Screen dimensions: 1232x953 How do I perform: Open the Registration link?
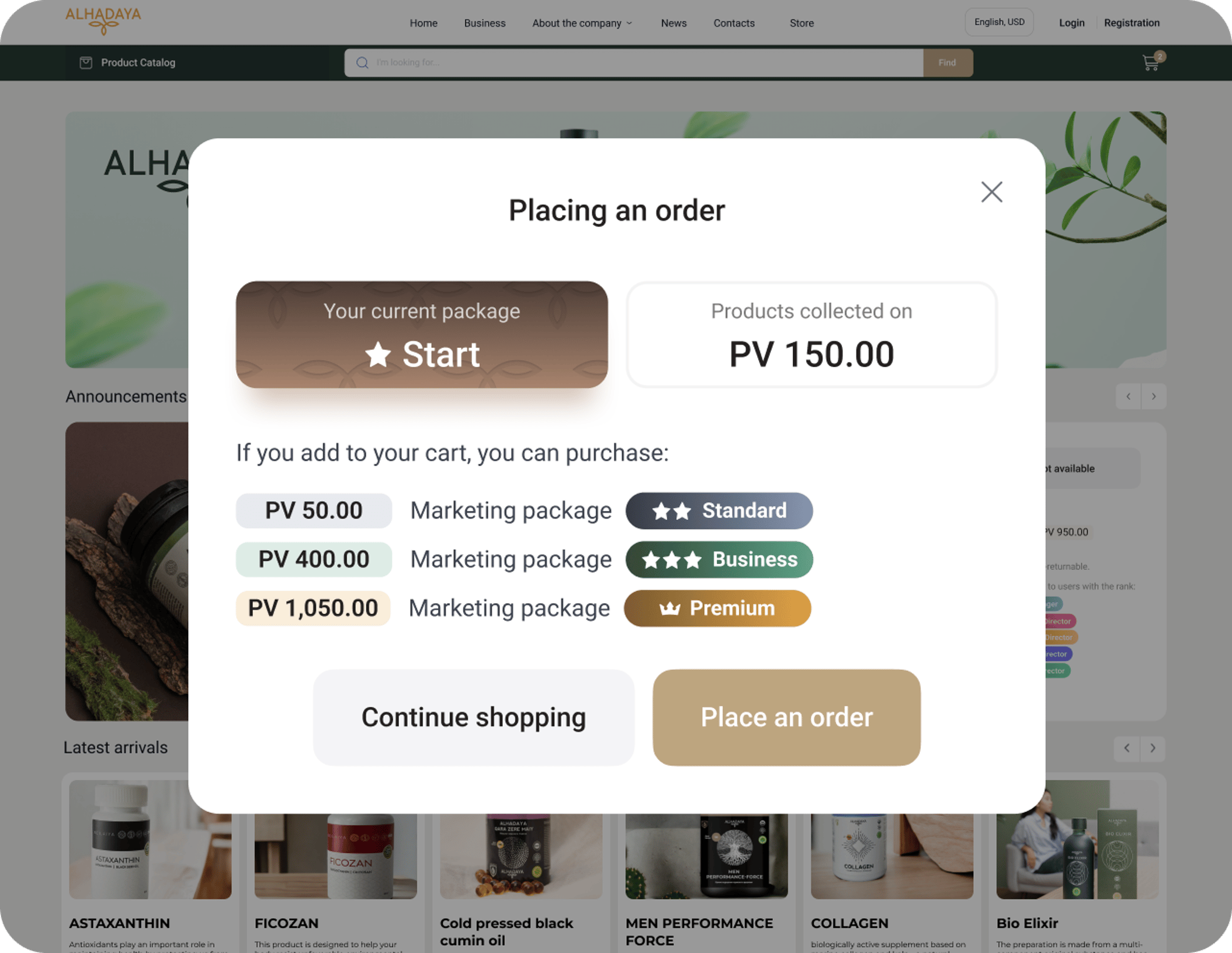click(x=1132, y=23)
